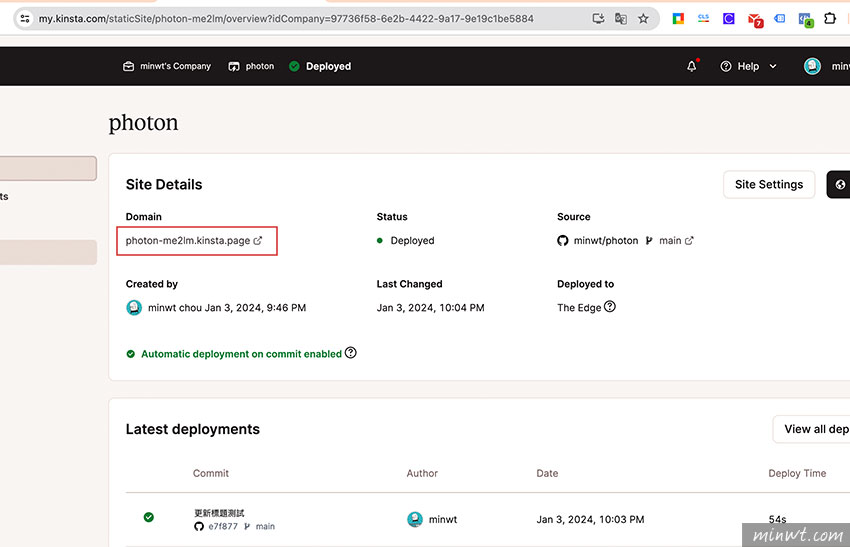Open the minwt/photon repository link
The width and height of the screenshot is (850, 547).
(606, 240)
